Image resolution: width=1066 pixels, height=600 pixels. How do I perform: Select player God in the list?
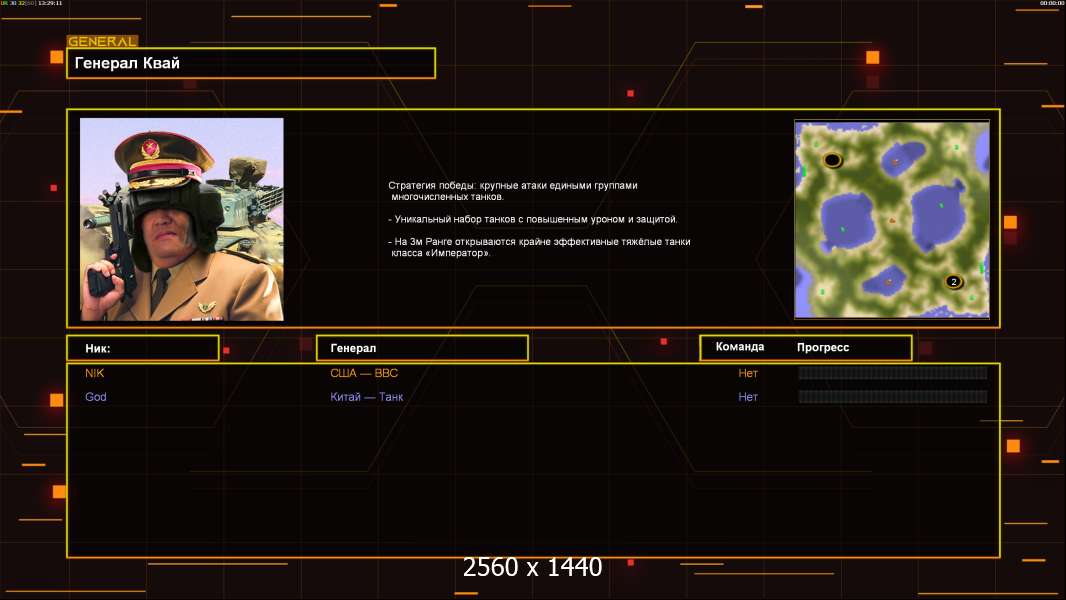pos(96,397)
